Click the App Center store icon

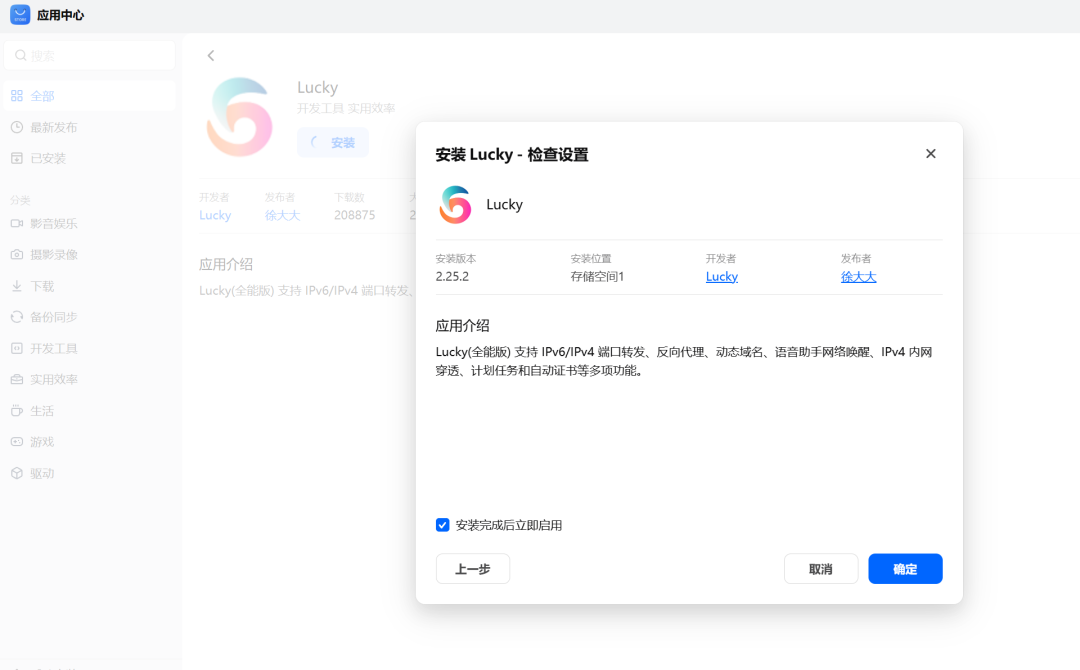click(x=20, y=14)
